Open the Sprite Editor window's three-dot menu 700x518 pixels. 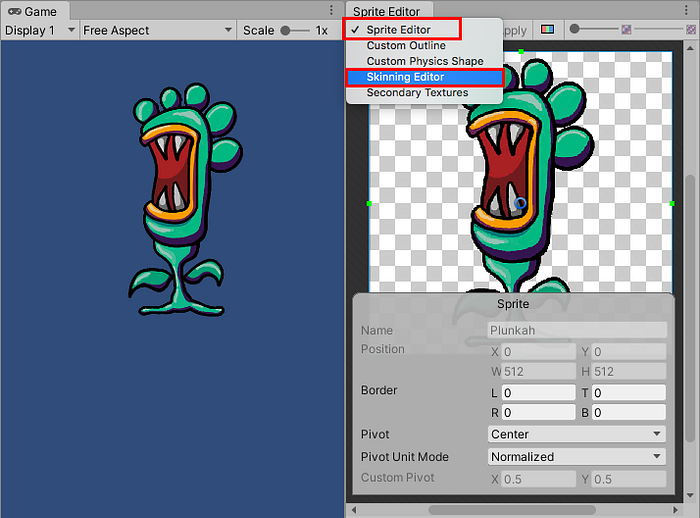pos(686,10)
